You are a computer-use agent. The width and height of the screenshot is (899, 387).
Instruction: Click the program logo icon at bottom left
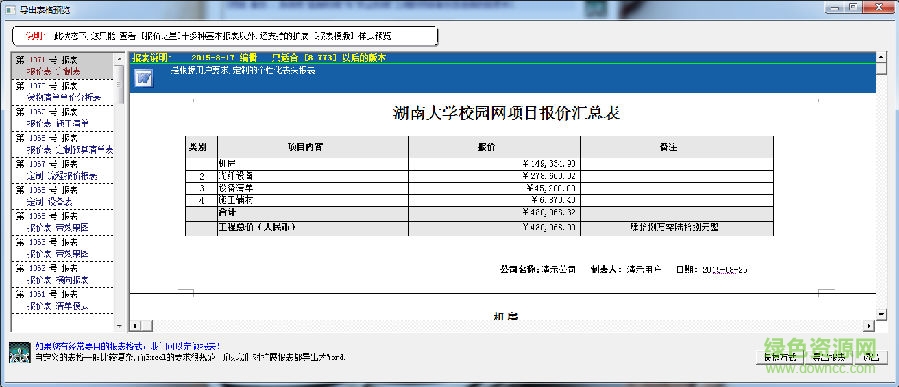[x=19, y=352]
